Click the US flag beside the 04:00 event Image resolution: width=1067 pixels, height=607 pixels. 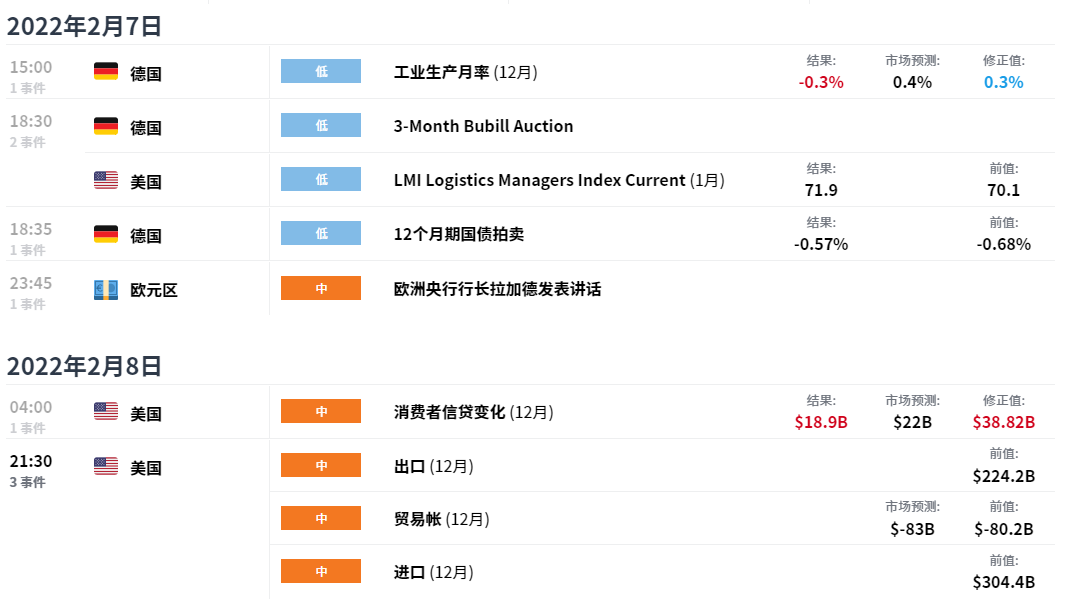click(105, 412)
